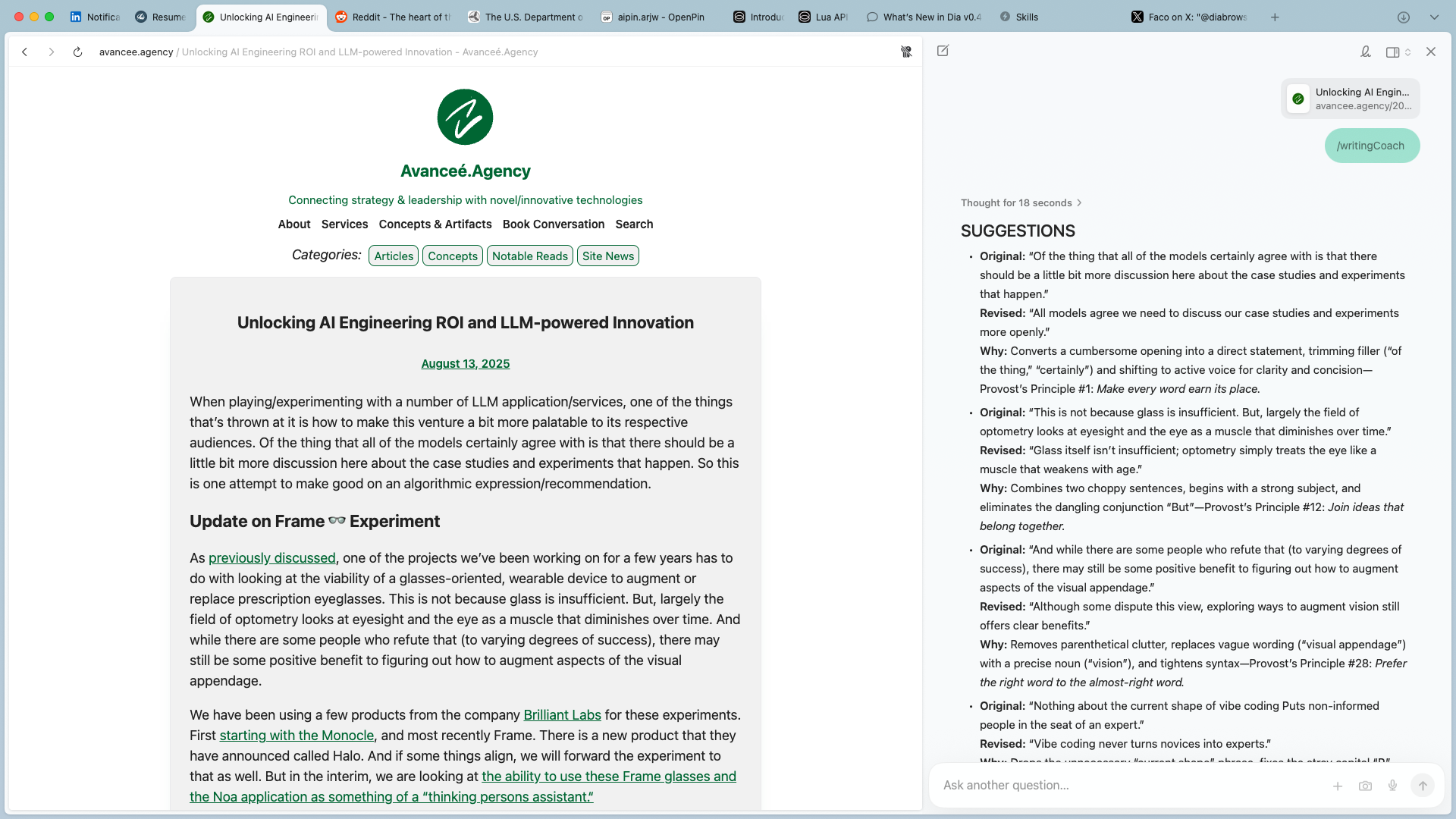Image resolution: width=1456 pixels, height=819 pixels.
Task: Expand 'Thought for 18 seconds' details
Action: [1021, 202]
